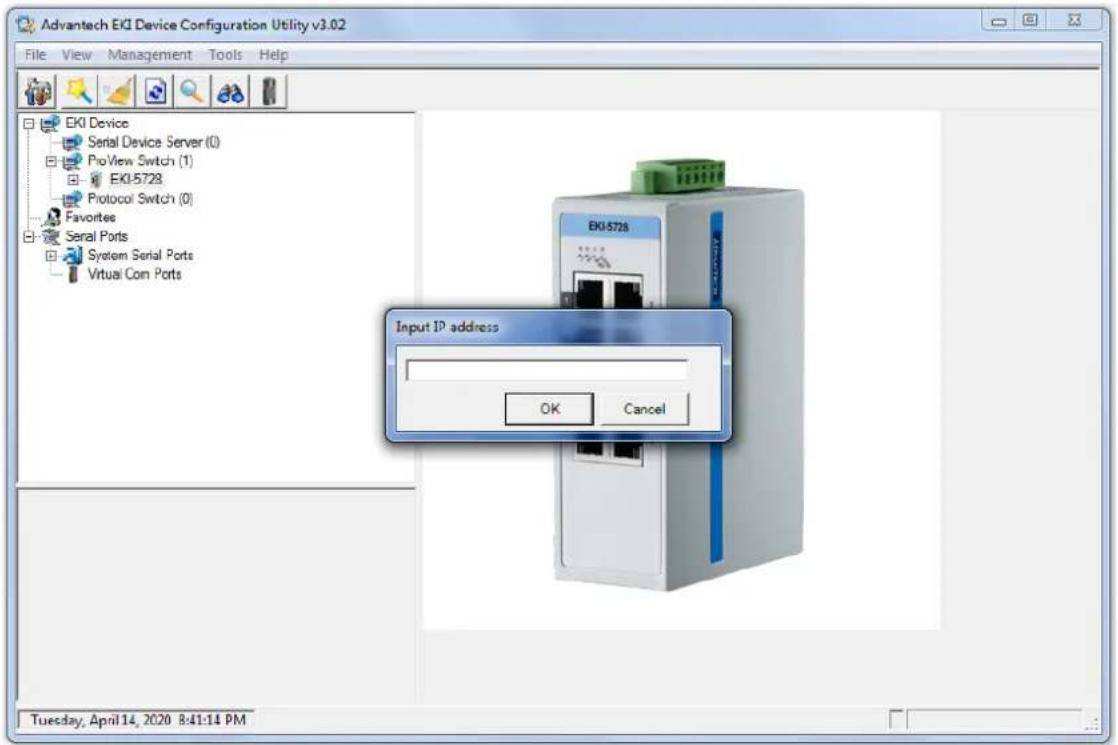Select the Protocol Switch (0) row
1118x745 pixels.
coord(140,198)
